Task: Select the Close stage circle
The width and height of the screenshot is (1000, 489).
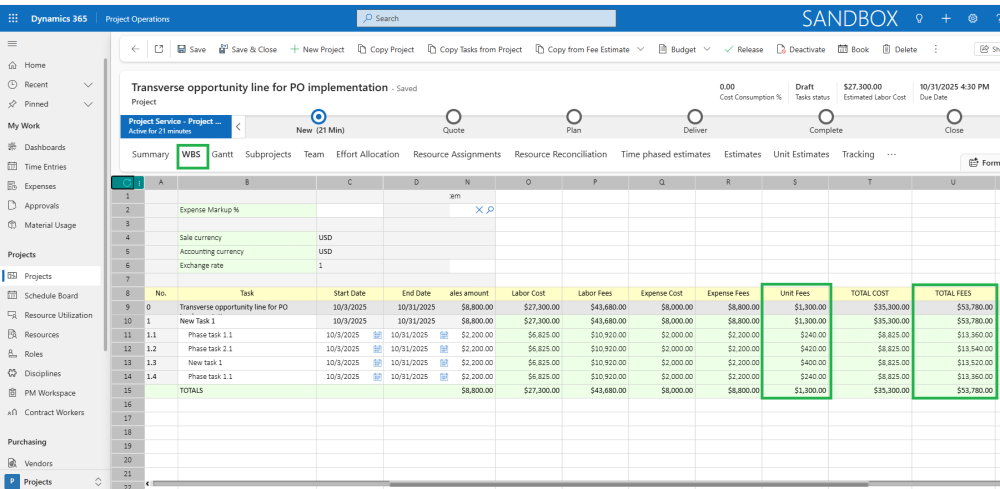Action: click(954, 117)
